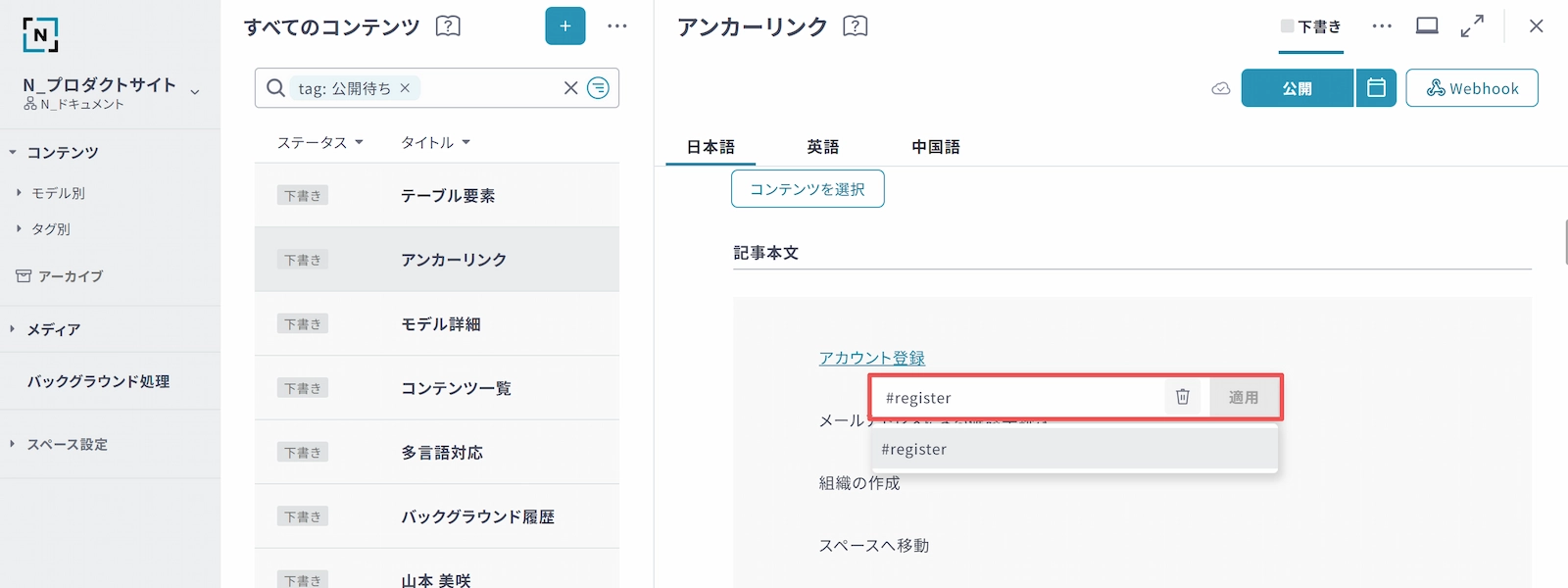Open the タイトル column sort dropdown
Image resolution: width=1568 pixels, height=588 pixels.
pyautogui.click(x=435, y=142)
